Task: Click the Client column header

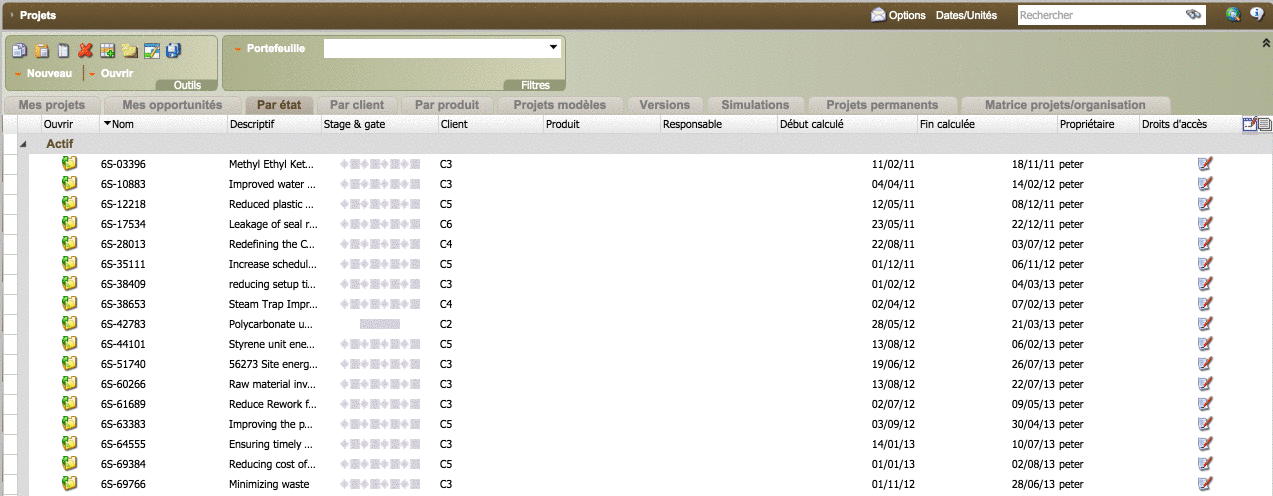Action: click(490, 124)
